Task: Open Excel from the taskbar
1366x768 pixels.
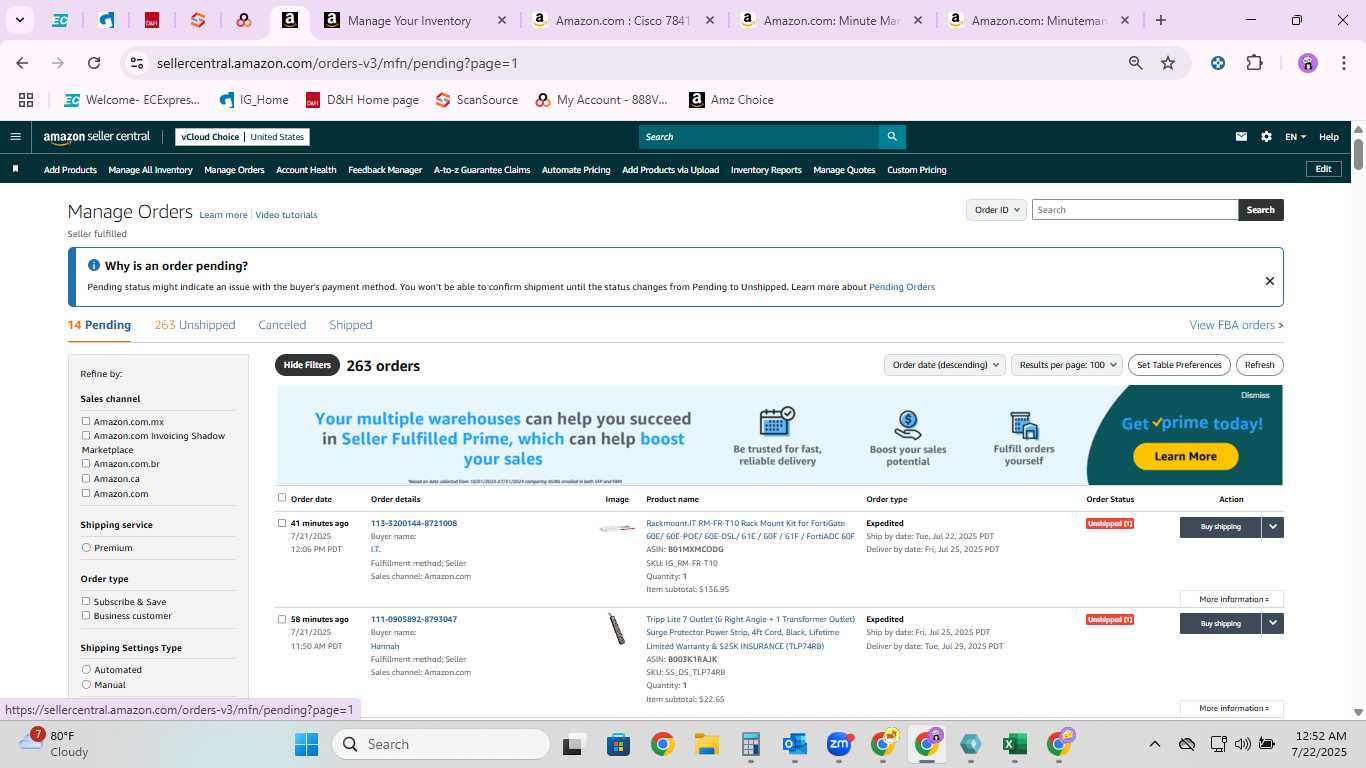Action: point(1014,744)
